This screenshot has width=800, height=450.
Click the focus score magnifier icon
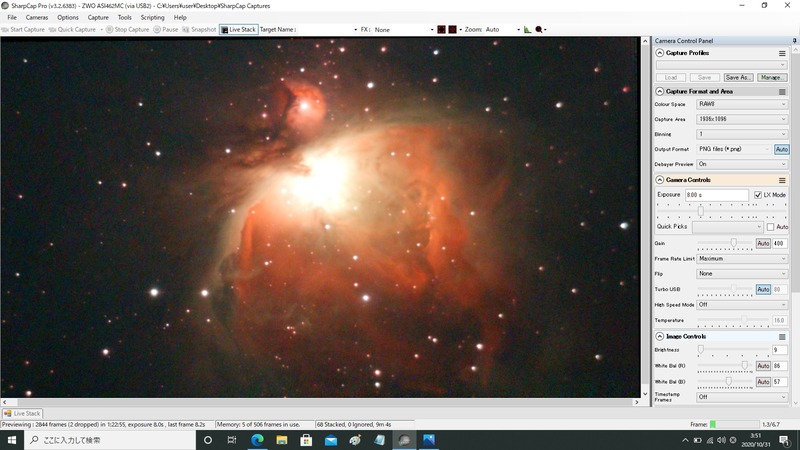[x=539, y=30]
